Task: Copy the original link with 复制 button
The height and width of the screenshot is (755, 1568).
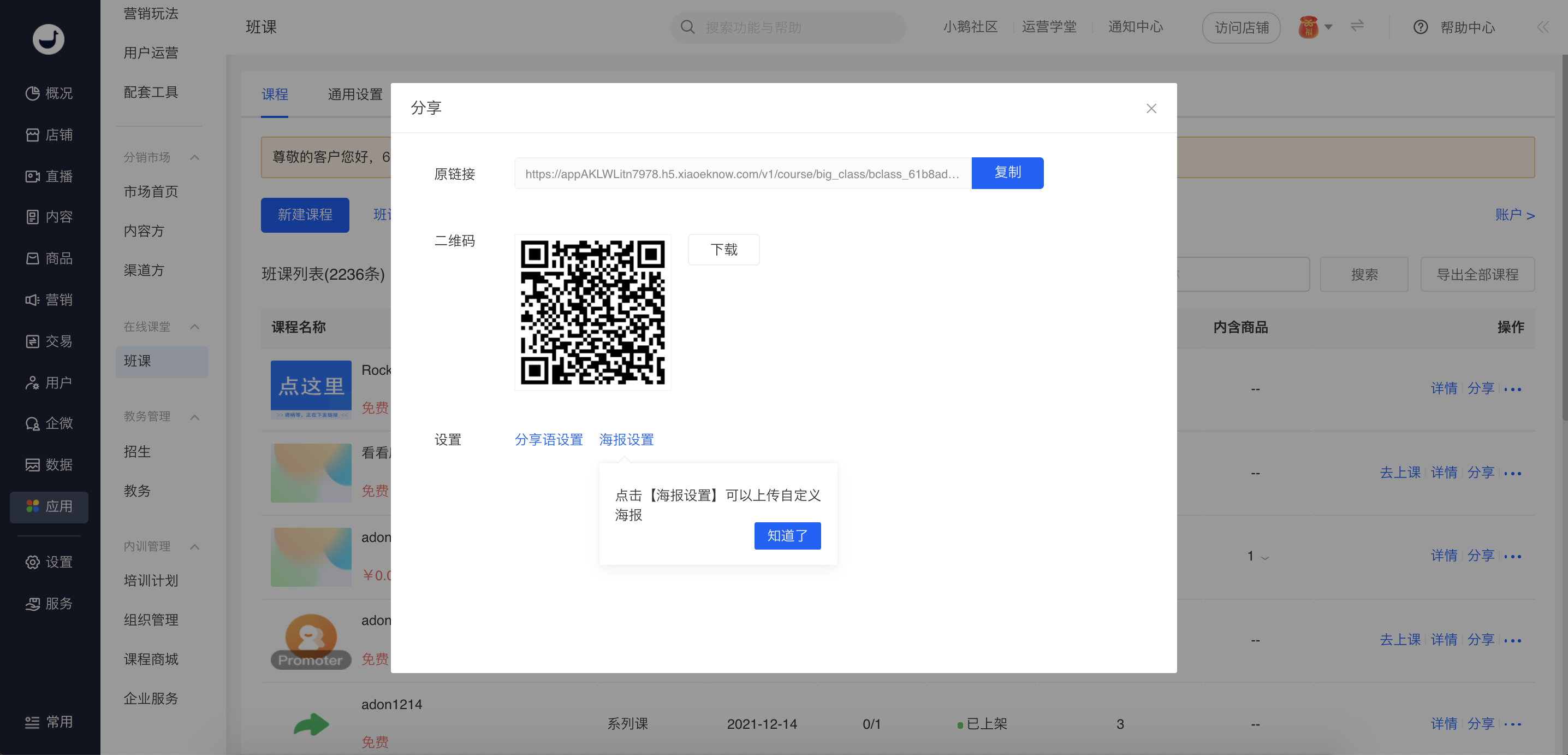Action: pyautogui.click(x=1007, y=173)
